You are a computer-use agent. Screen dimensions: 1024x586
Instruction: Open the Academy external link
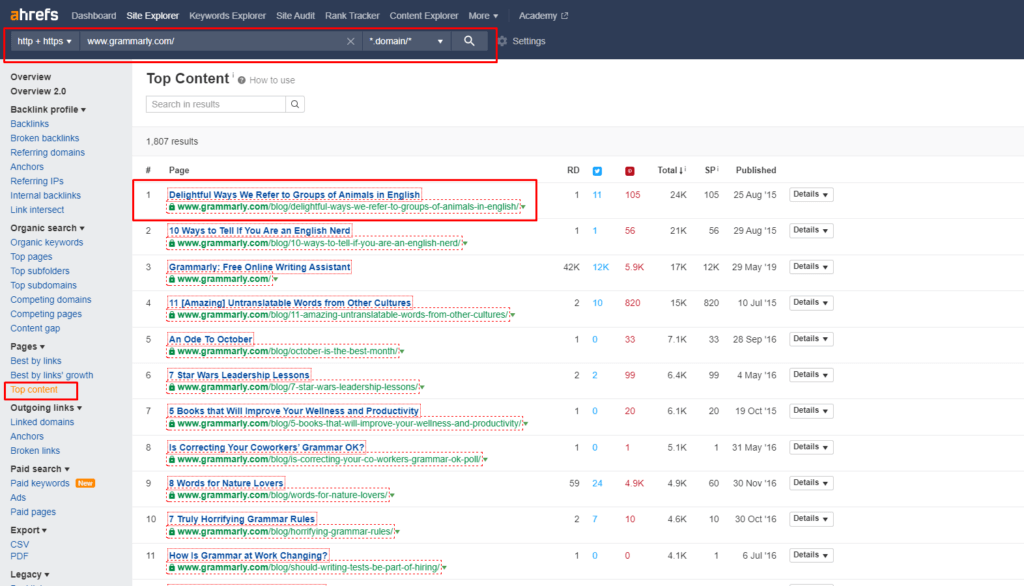coord(543,16)
